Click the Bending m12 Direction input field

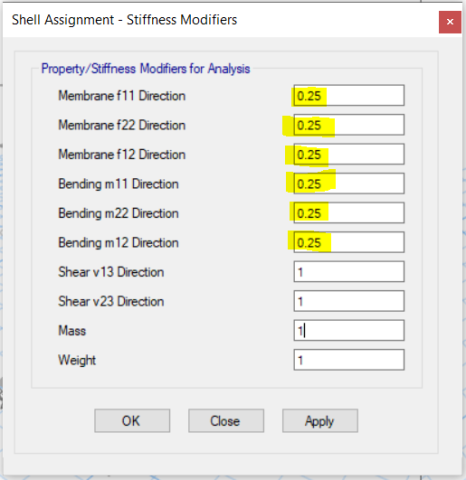[x=349, y=242]
